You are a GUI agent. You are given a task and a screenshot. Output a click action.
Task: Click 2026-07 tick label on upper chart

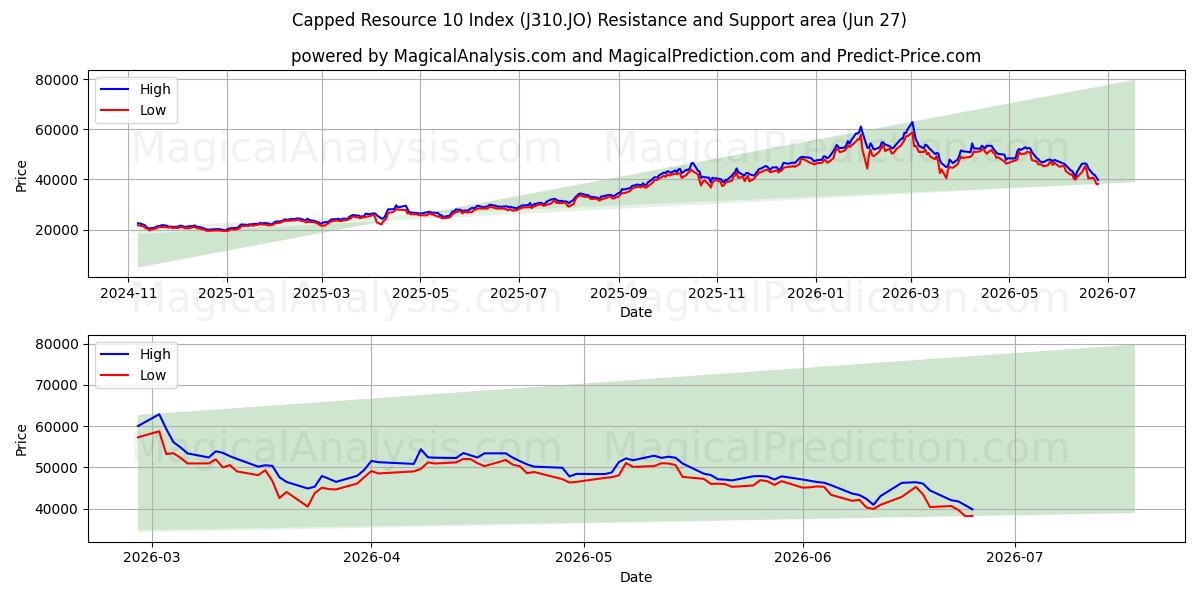pyautogui.click(x=1106, y=294)
